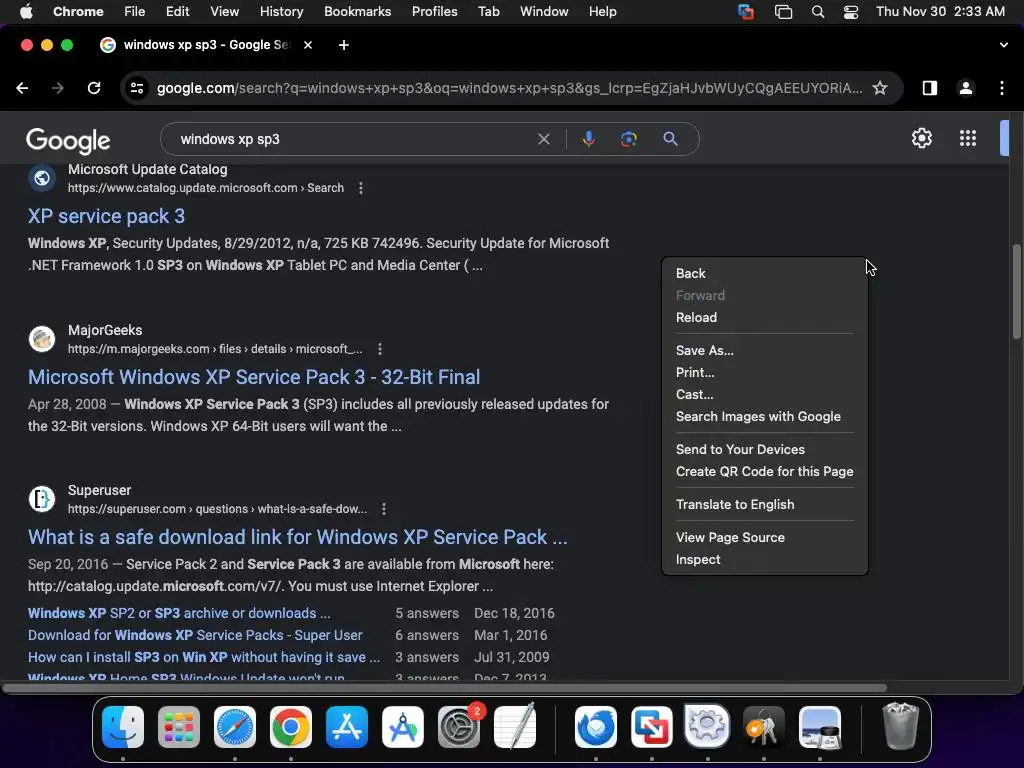The height and width of the screenshot is (768, 1024).
Task: Reload the page with the toolbar icon
Action: tap(94, 88)
